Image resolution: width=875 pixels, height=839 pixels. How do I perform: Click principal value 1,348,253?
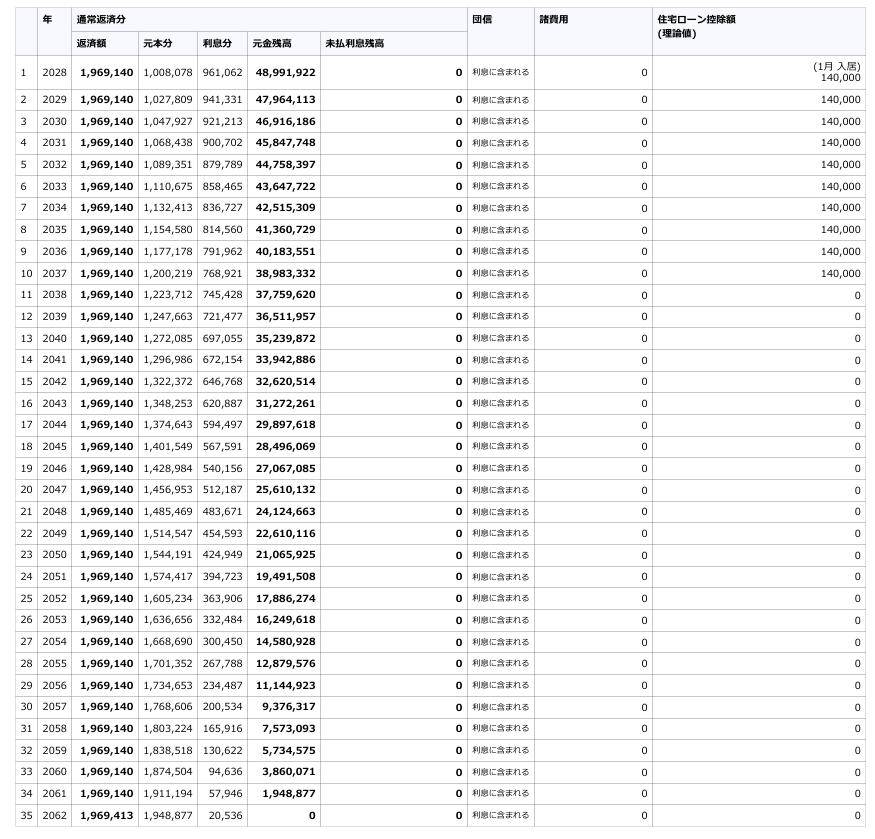(168, 403)
